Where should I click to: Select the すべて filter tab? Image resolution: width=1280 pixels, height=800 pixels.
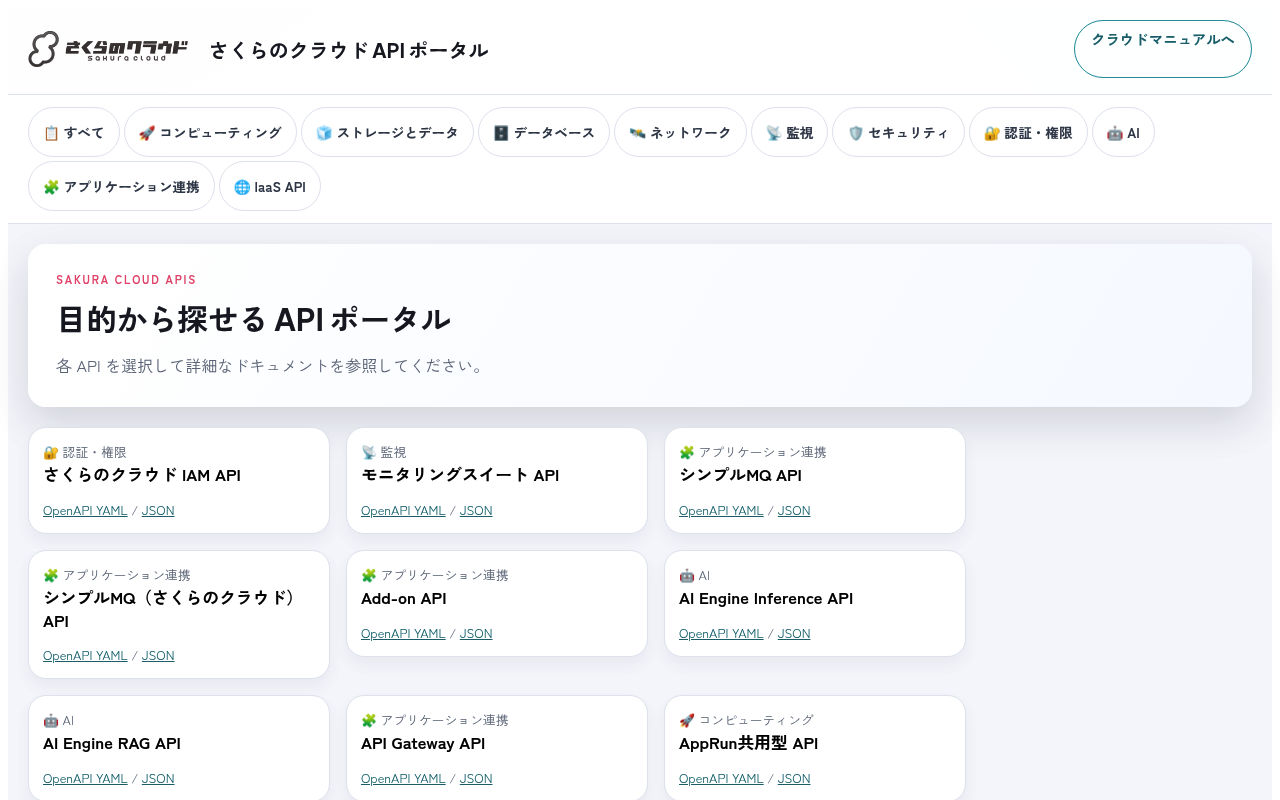click(74, 132)
